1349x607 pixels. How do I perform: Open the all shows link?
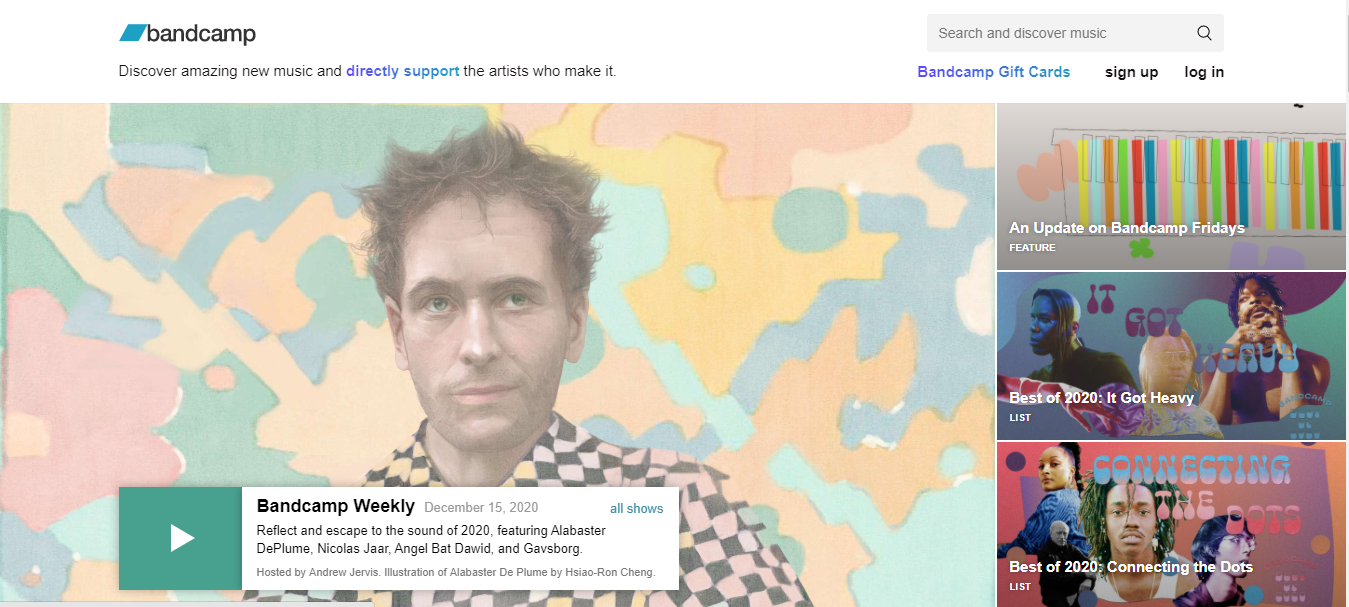point(637,508)
